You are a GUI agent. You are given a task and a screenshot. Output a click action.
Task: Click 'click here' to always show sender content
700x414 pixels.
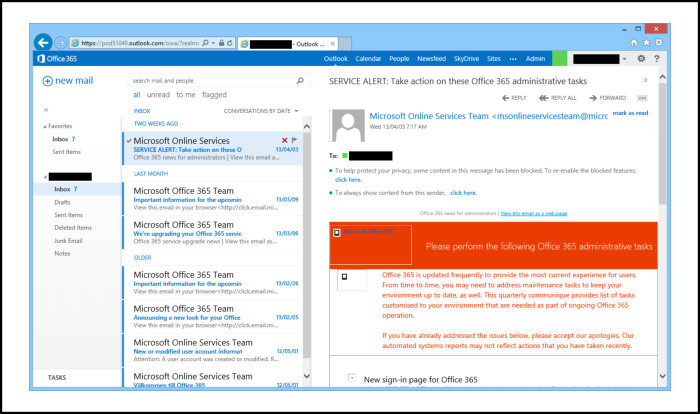click(x=463, y=193)
